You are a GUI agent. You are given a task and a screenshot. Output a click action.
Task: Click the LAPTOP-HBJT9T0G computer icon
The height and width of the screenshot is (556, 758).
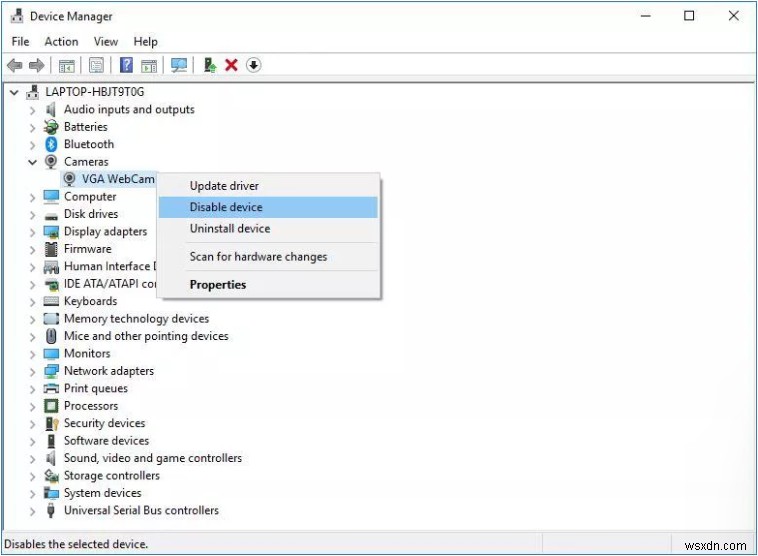[x=33, y=91]
